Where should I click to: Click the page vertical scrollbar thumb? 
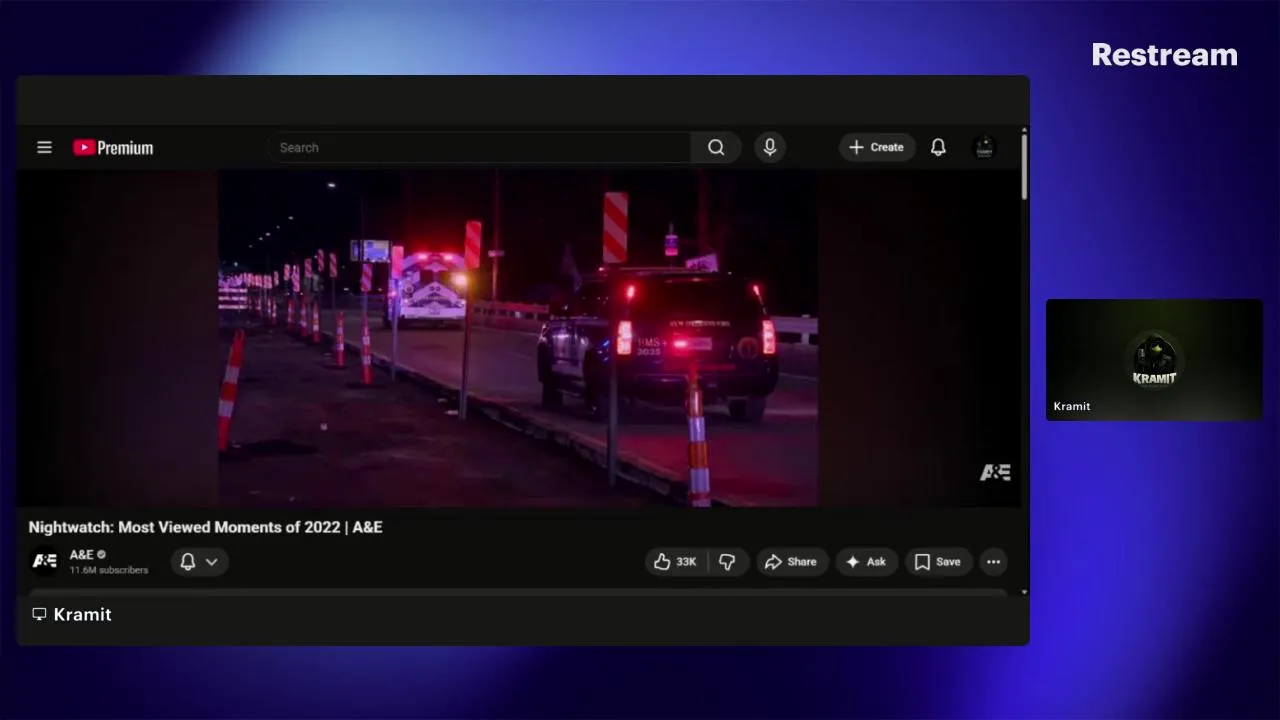click(x=1024, y=166)
